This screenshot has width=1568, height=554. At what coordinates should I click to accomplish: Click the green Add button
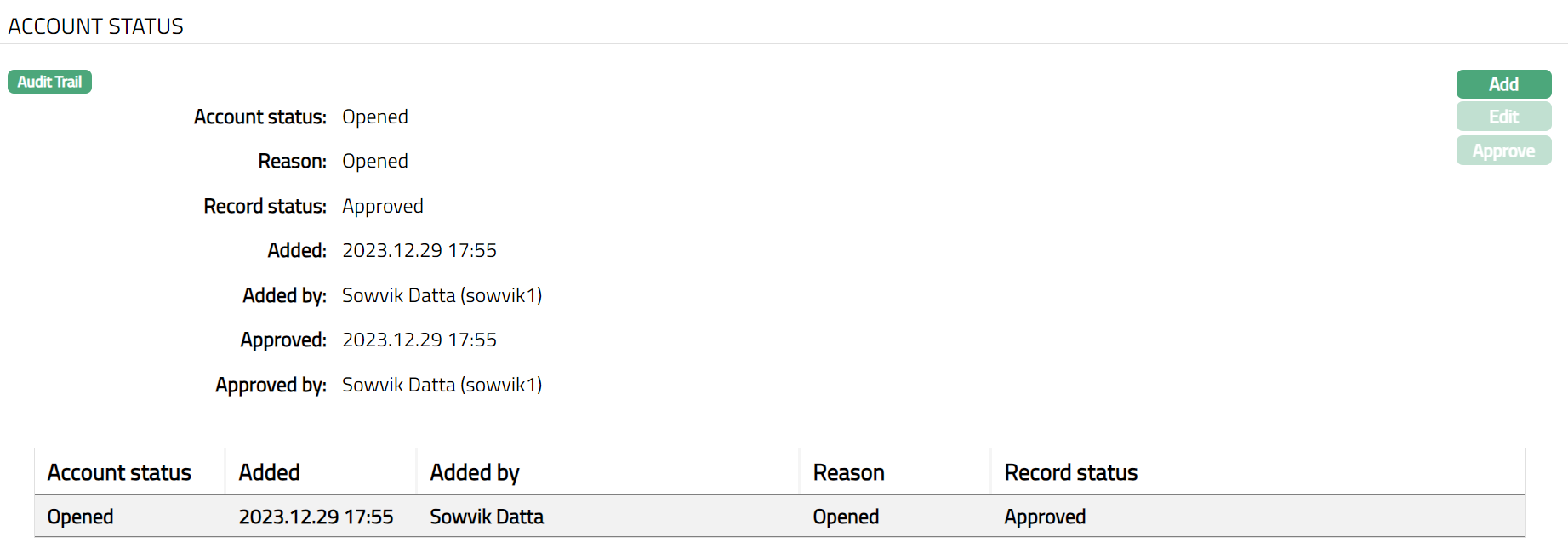click(1503, 84)
